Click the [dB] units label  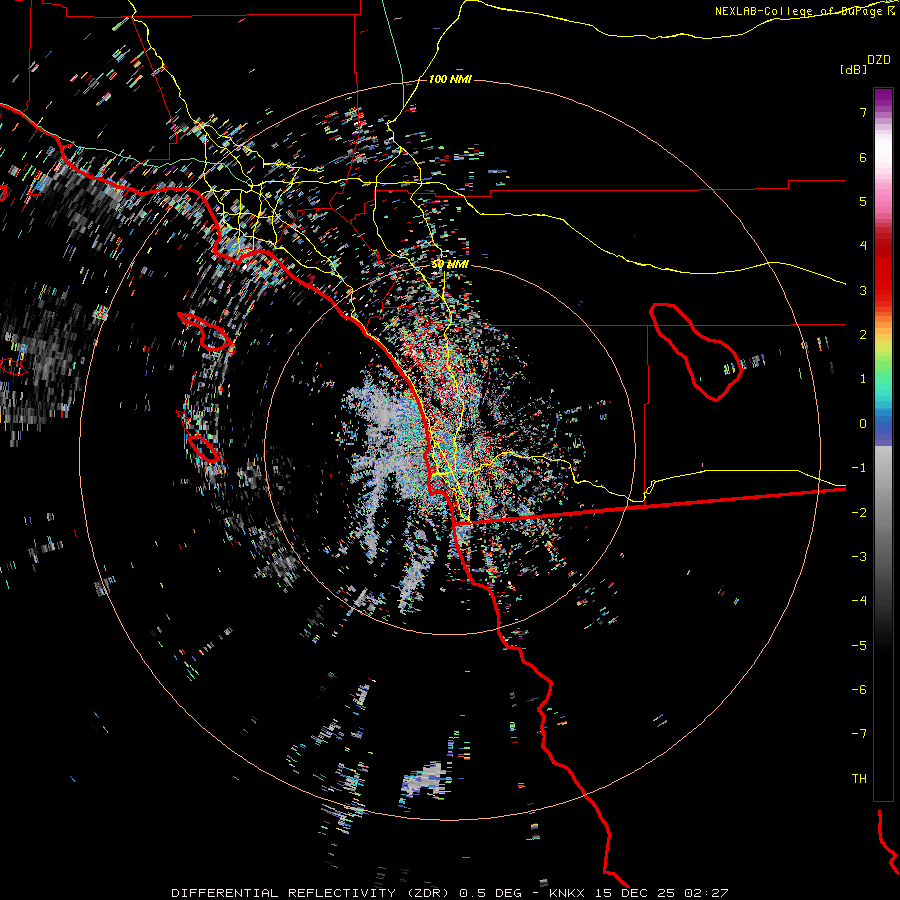point(854,69)
